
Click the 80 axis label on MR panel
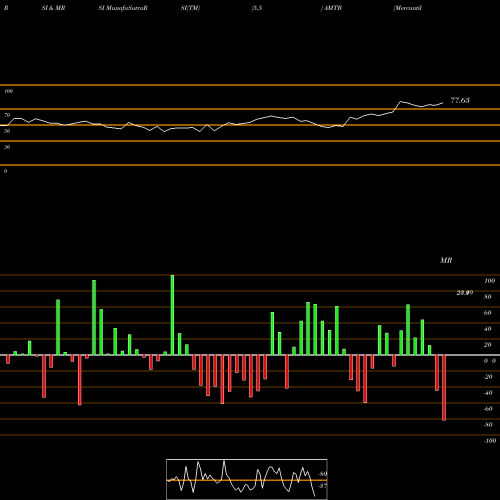point(488,297)
